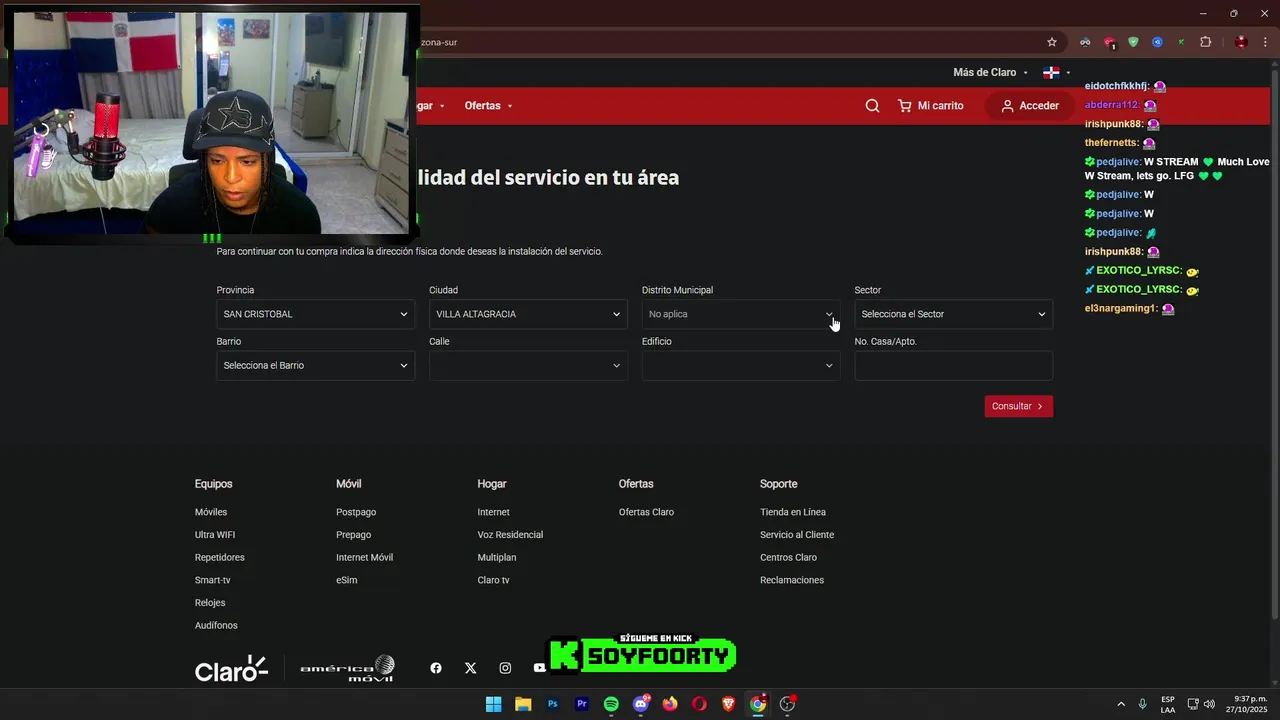The height and width of the screenshot is (720, 1280).
Task: Open the Ultra WIFI footer link
Action: [x=215, y=535]
